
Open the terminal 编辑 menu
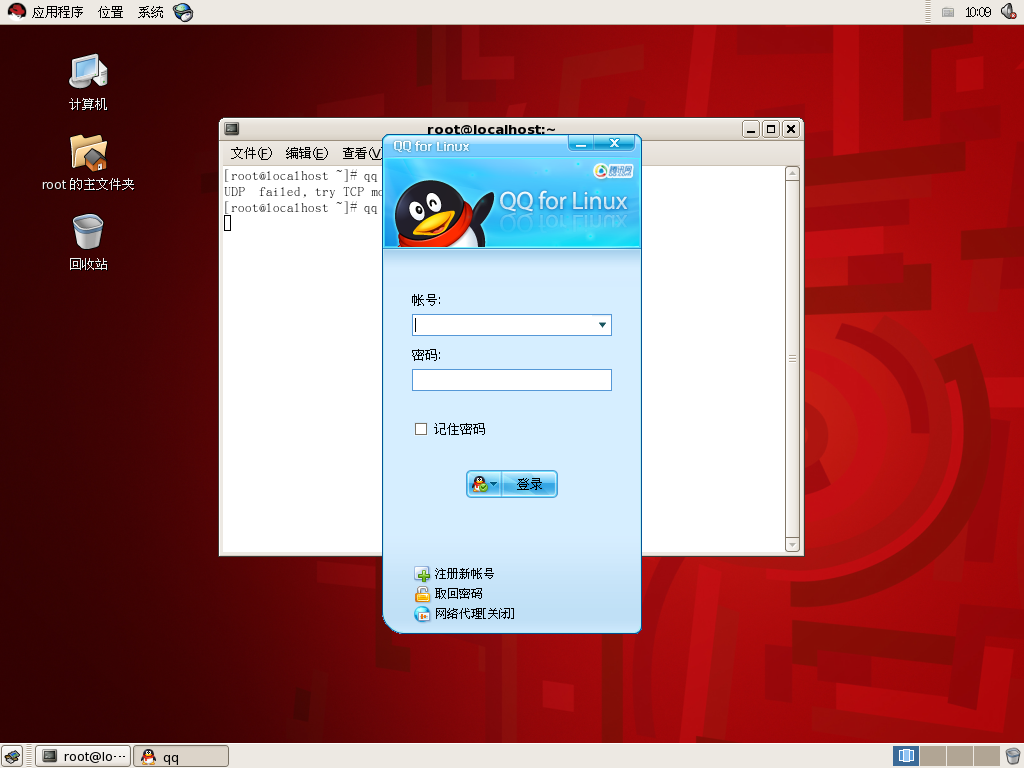point(306,153)
